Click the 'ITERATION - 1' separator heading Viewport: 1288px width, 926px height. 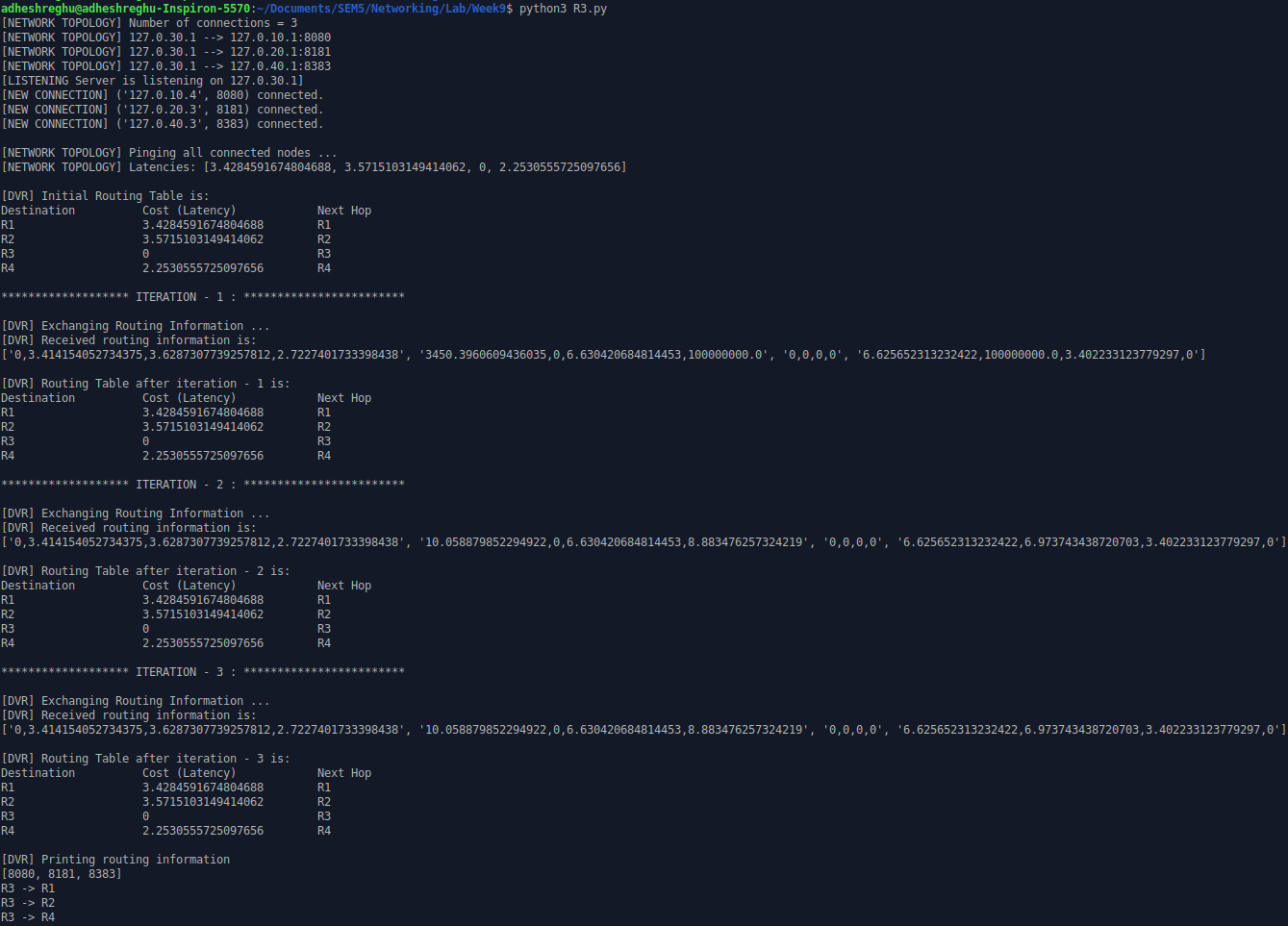[203, 297]
